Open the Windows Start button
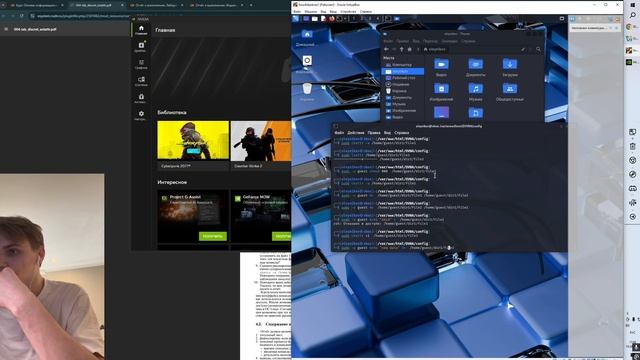Image resolution: width=640 pixels, height=360 pixels. 633,5
